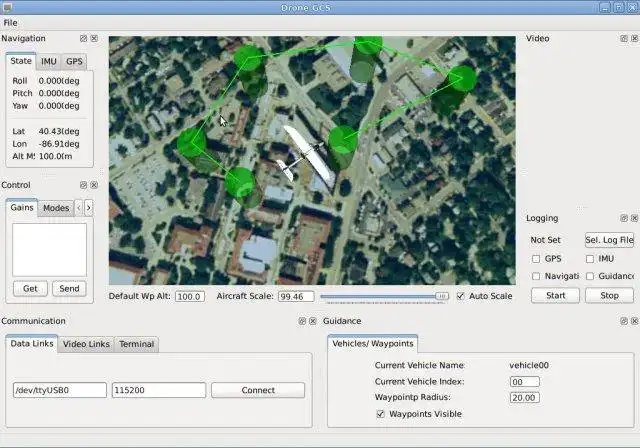Click the gains list box

click(49, 250)
